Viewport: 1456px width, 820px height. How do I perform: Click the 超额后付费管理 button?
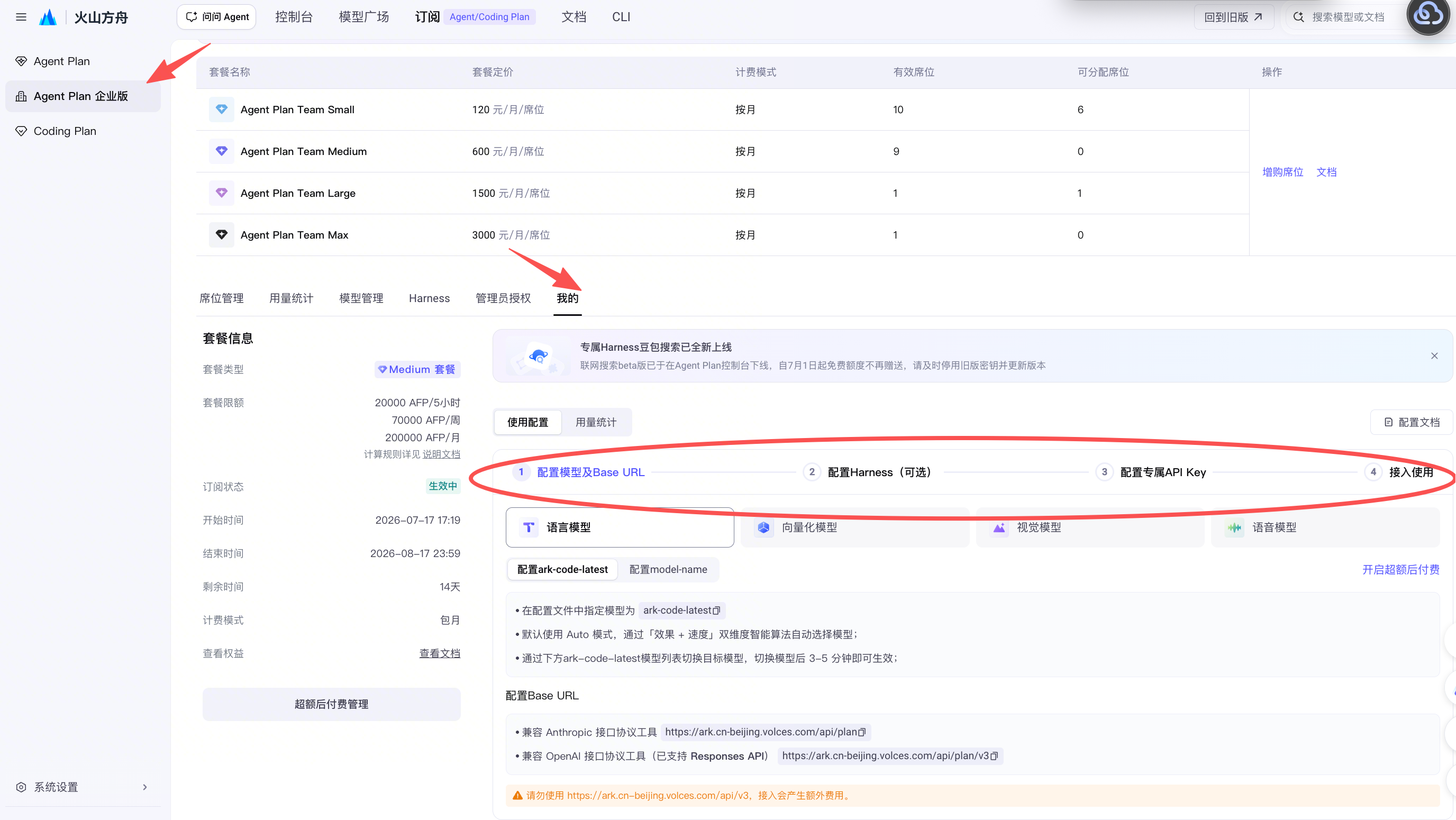coord(331,704)
